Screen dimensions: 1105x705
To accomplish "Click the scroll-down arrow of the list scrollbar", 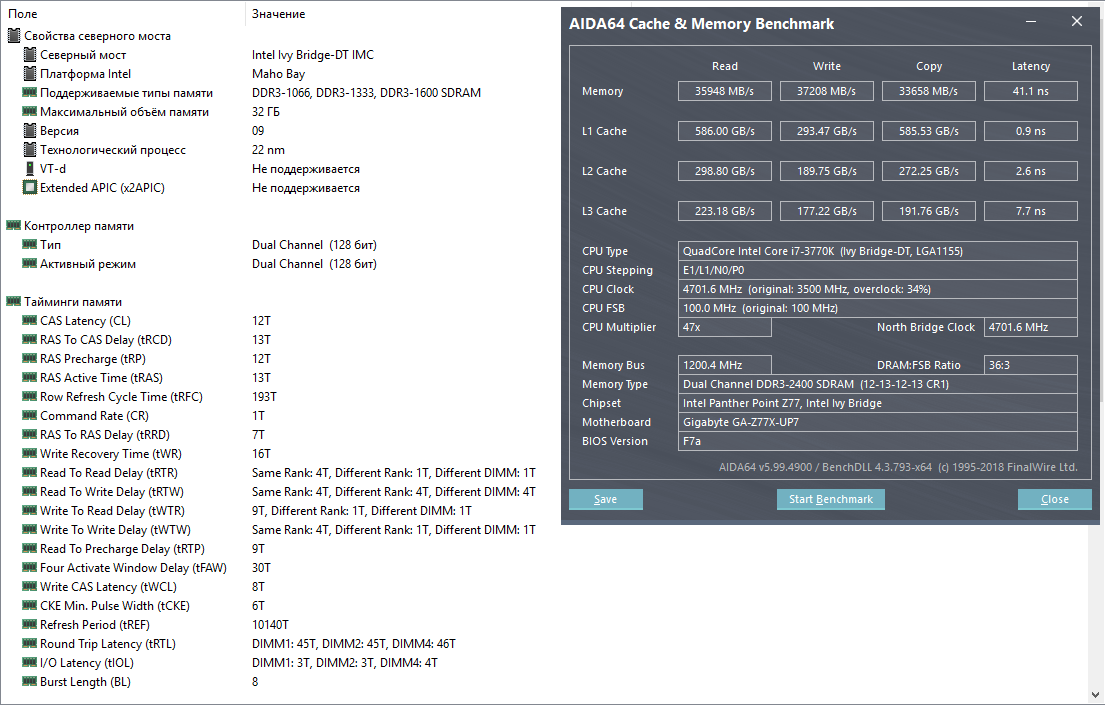I will 1097,694.
